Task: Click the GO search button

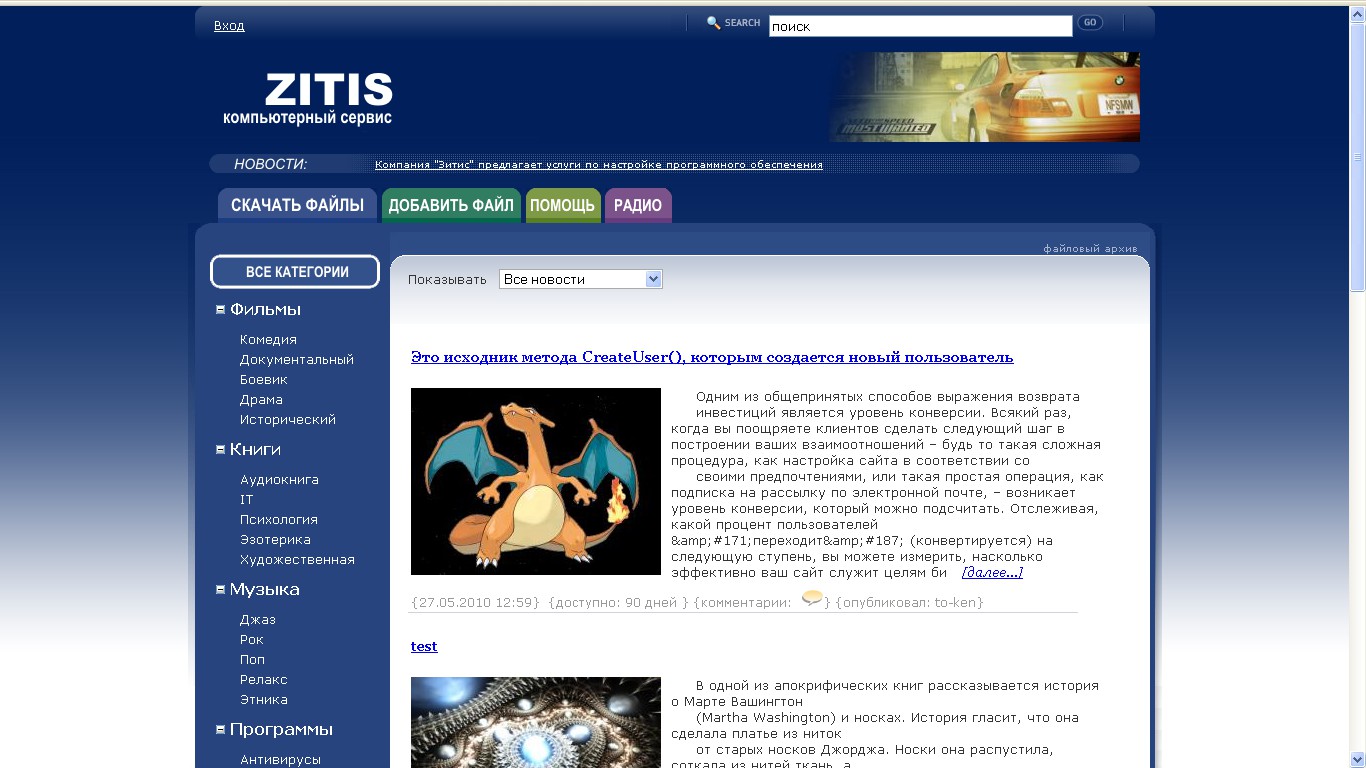Action: click(x=1090, y=23)
